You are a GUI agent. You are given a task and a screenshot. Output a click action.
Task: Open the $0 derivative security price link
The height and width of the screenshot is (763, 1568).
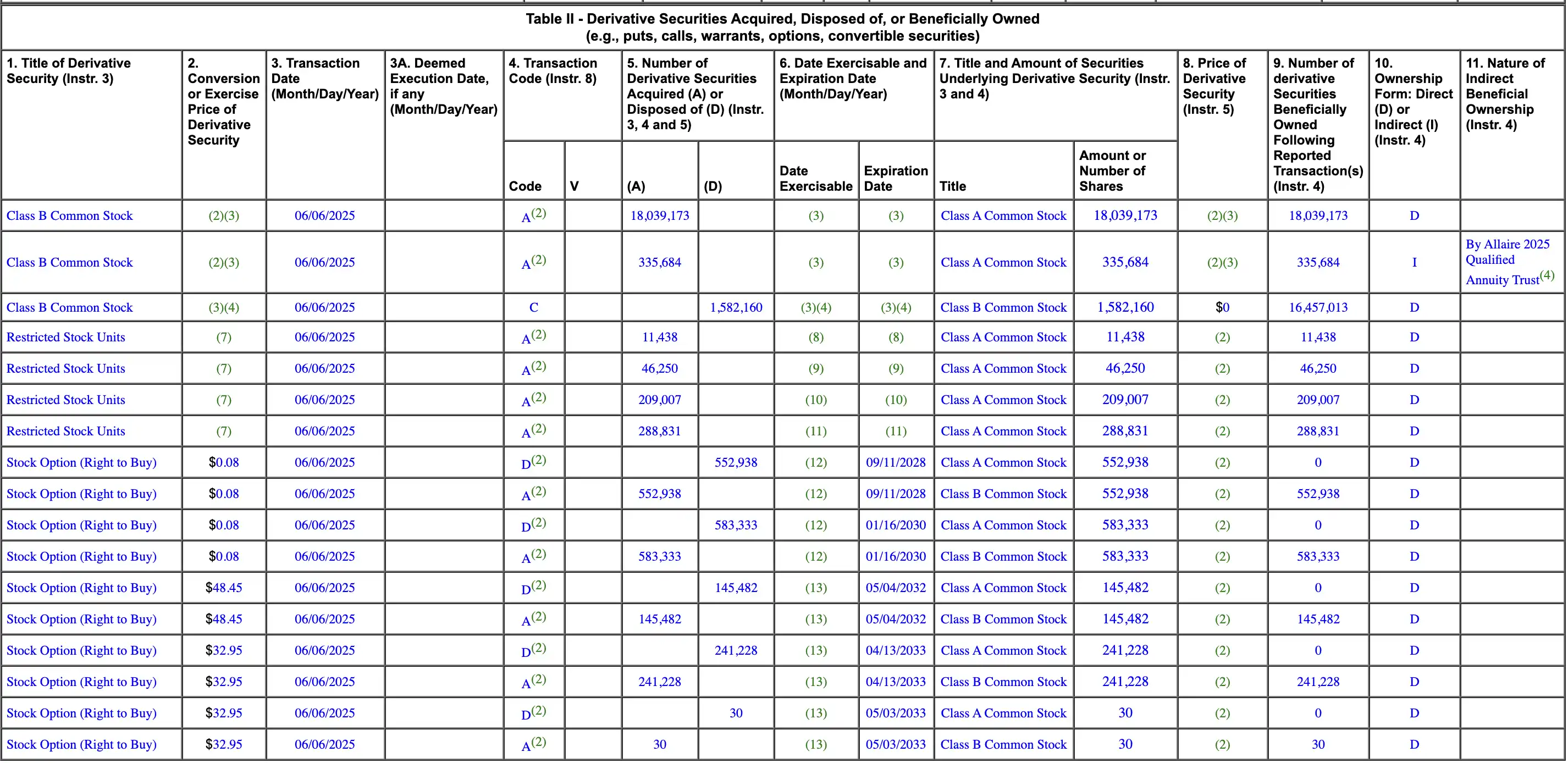(1222, 307)
